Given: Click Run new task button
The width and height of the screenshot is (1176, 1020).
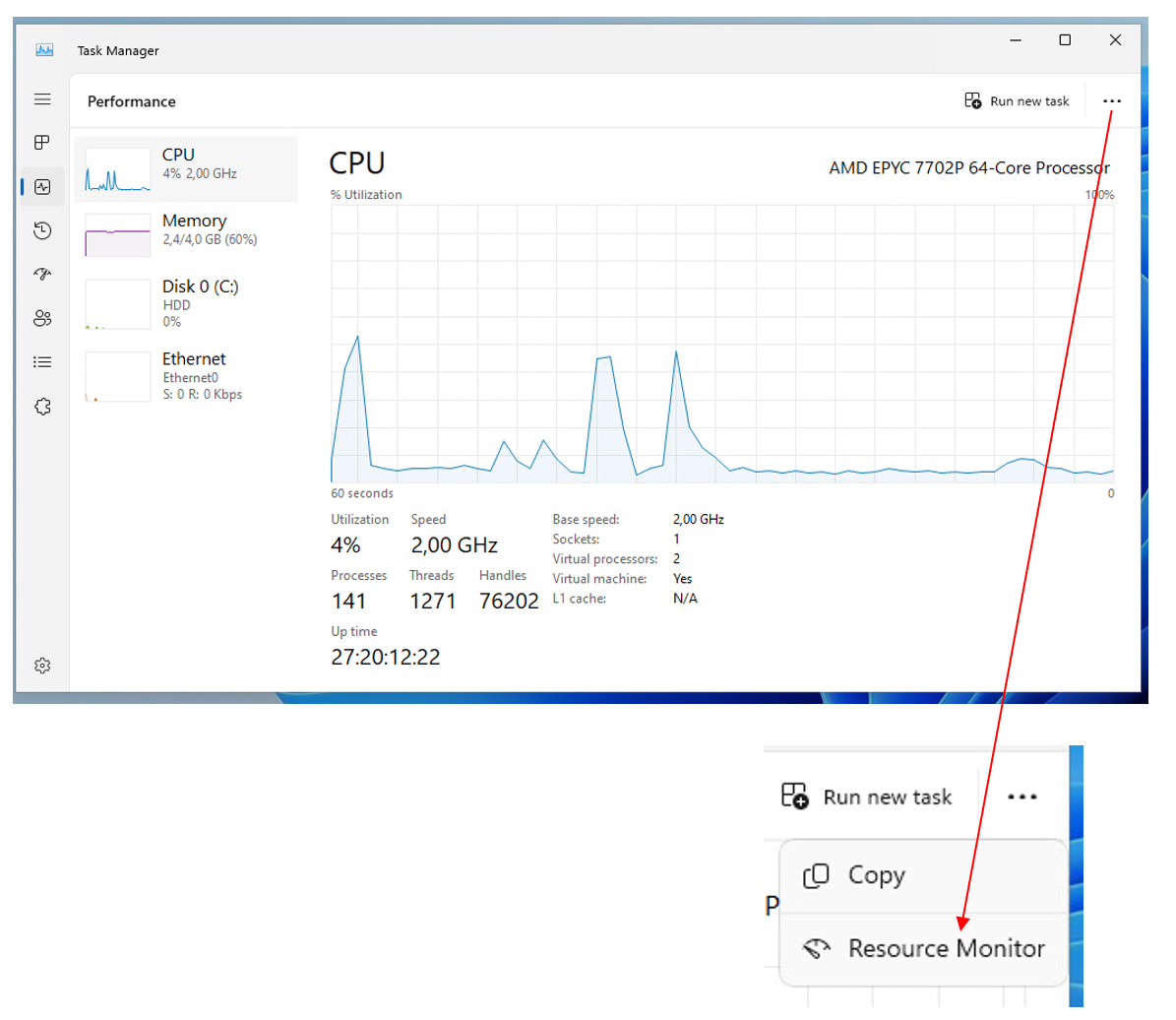Looking at the screenshot, I should pyautogui.click(x=1018, y=101).
